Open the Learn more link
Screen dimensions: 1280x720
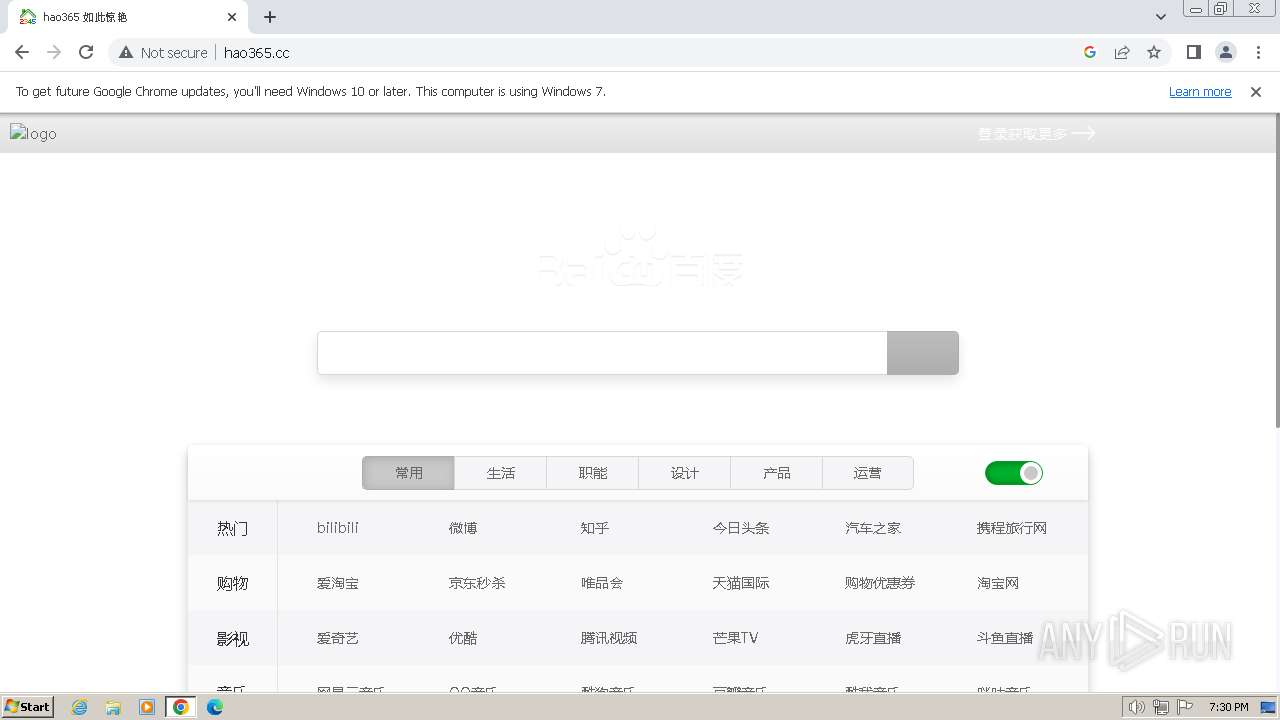[1200, 91]
